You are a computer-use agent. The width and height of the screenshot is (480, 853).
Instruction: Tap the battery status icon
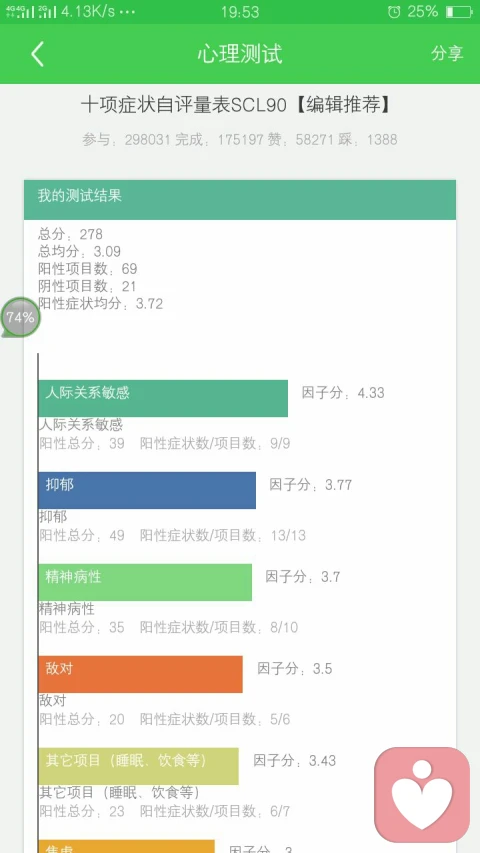coord(458,12)
